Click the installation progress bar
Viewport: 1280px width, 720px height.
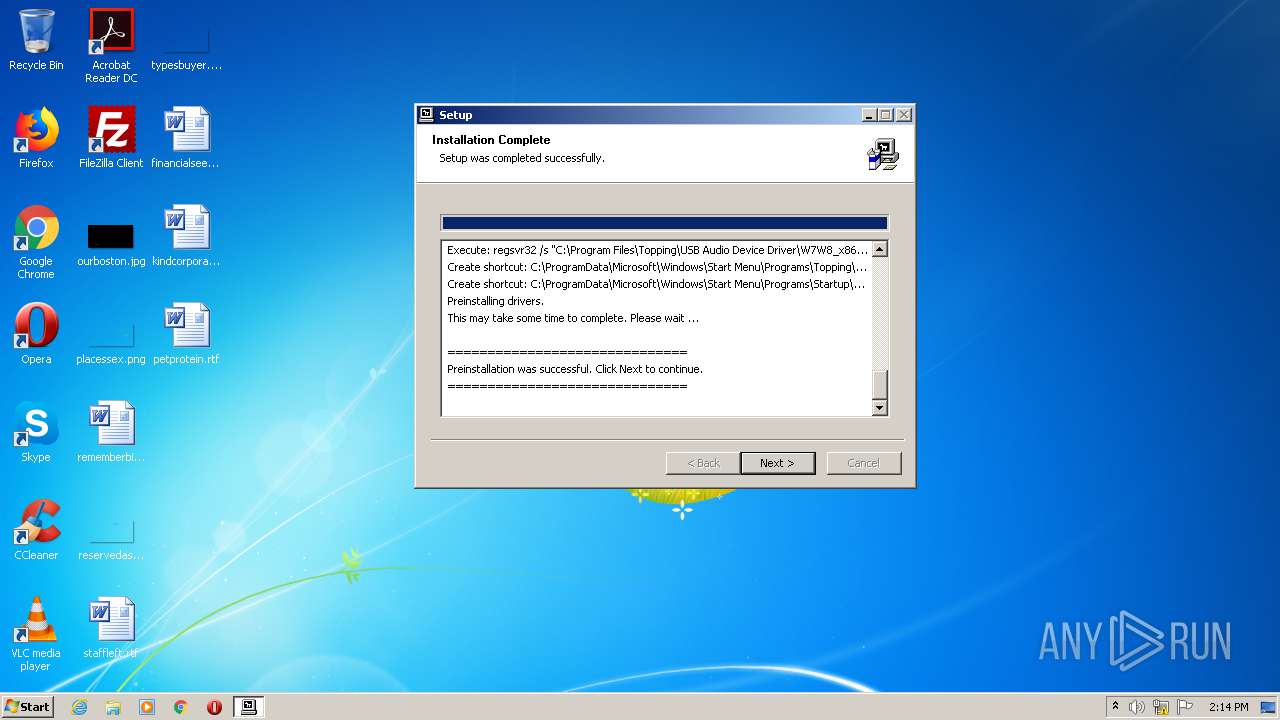664,223
